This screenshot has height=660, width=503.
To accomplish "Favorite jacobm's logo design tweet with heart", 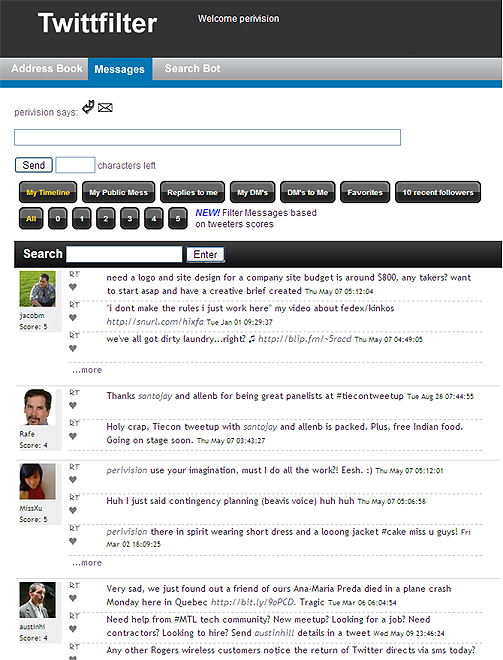I will pyautogui.click(x=73, y=287).
